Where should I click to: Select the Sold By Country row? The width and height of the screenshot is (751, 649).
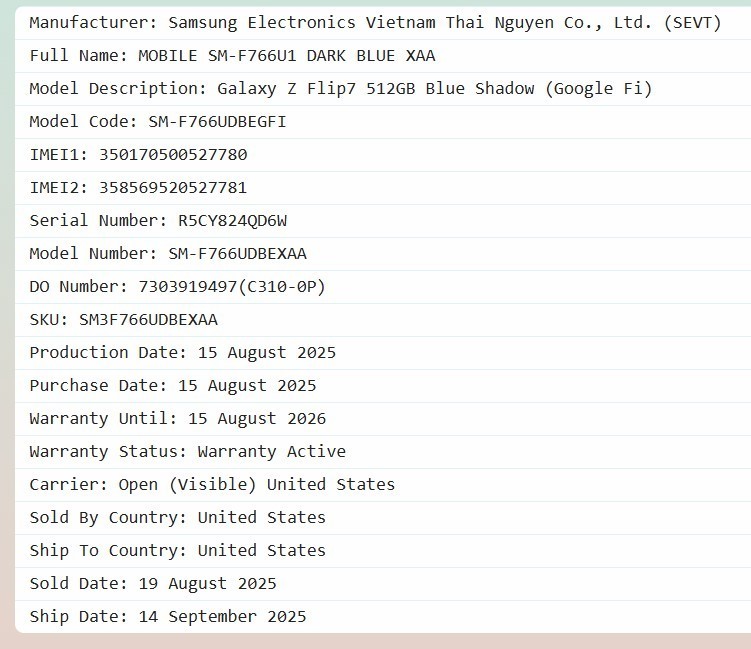tap(177, 518)
